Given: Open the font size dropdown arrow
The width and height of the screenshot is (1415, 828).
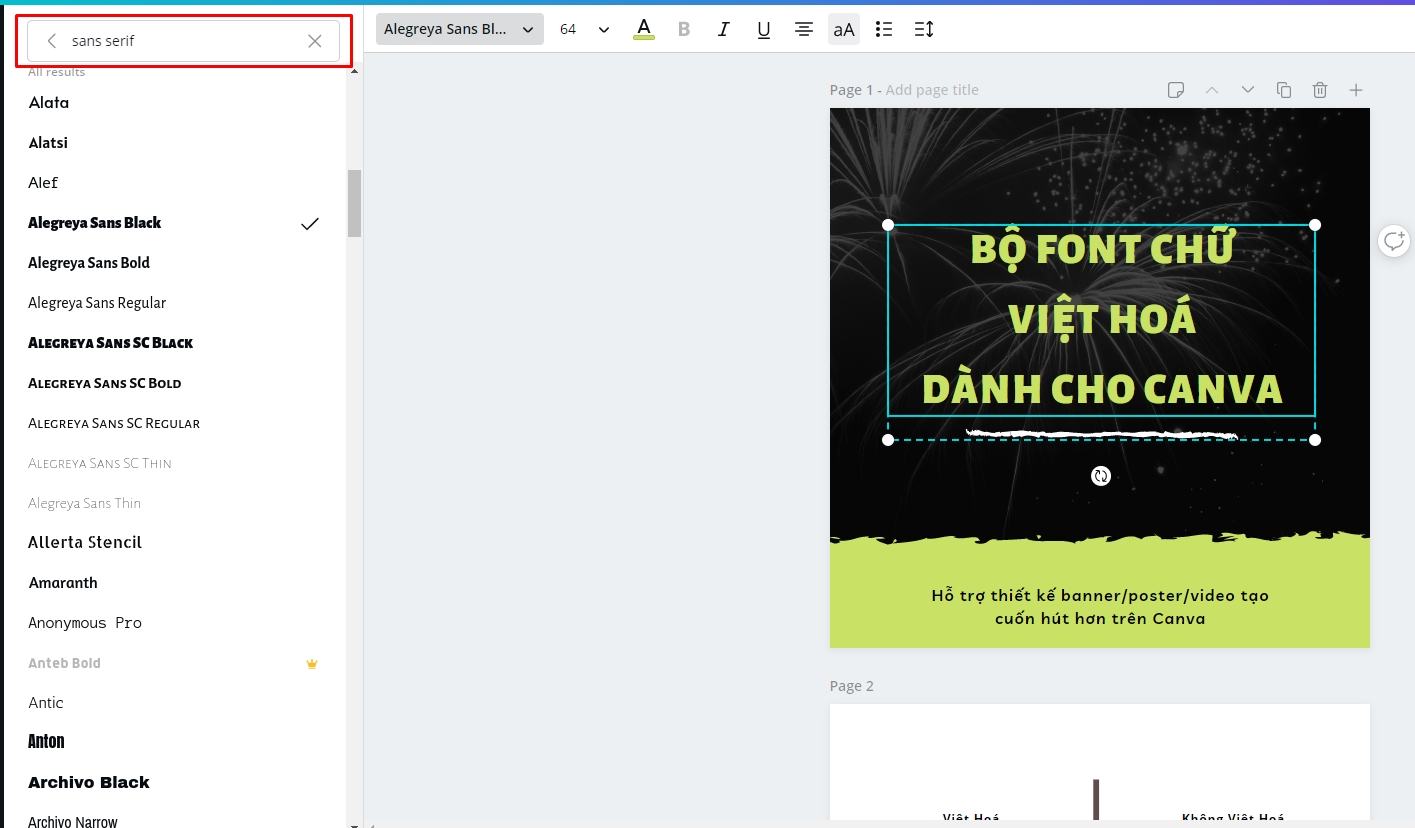Looking at the screenshot, I should pos(604,30).
